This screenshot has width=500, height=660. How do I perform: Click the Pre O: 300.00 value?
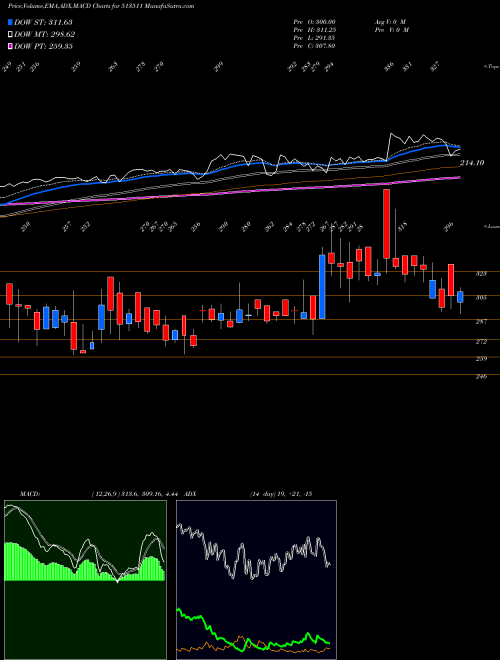point(315,22)
